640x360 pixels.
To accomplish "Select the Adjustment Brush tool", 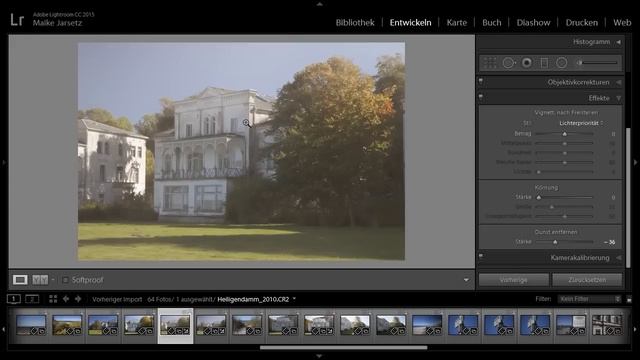I will [597, 63].
